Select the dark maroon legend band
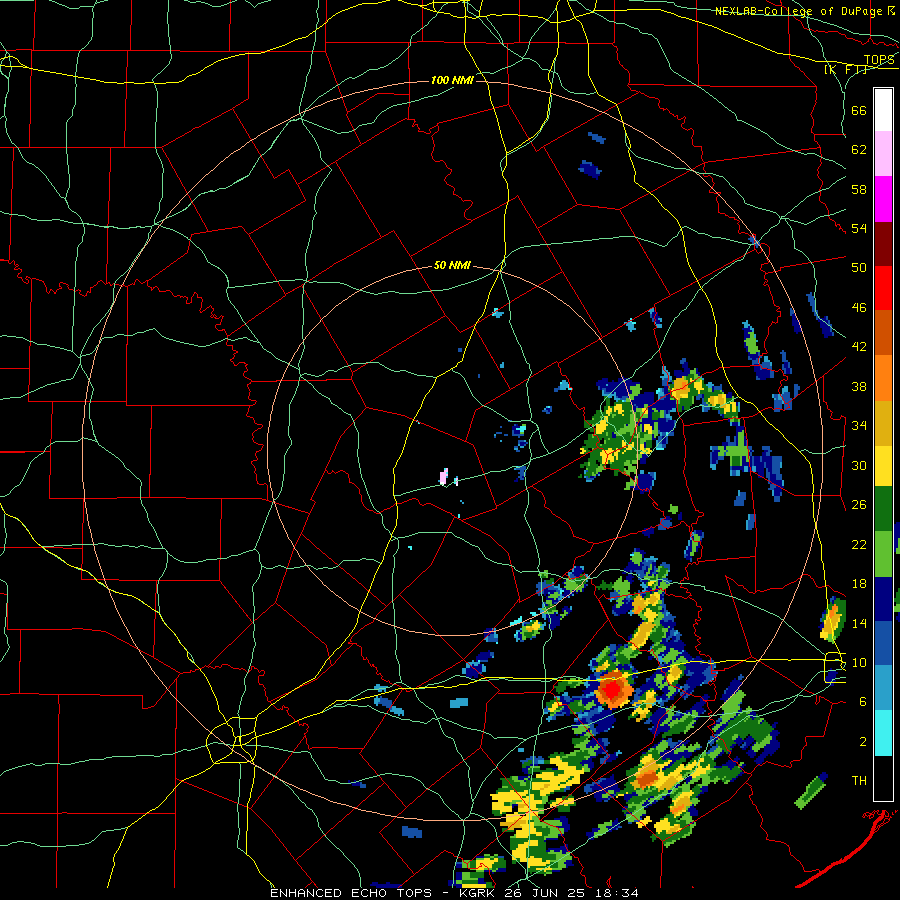Screen dimensions: 900x900 tap(883, 244)
